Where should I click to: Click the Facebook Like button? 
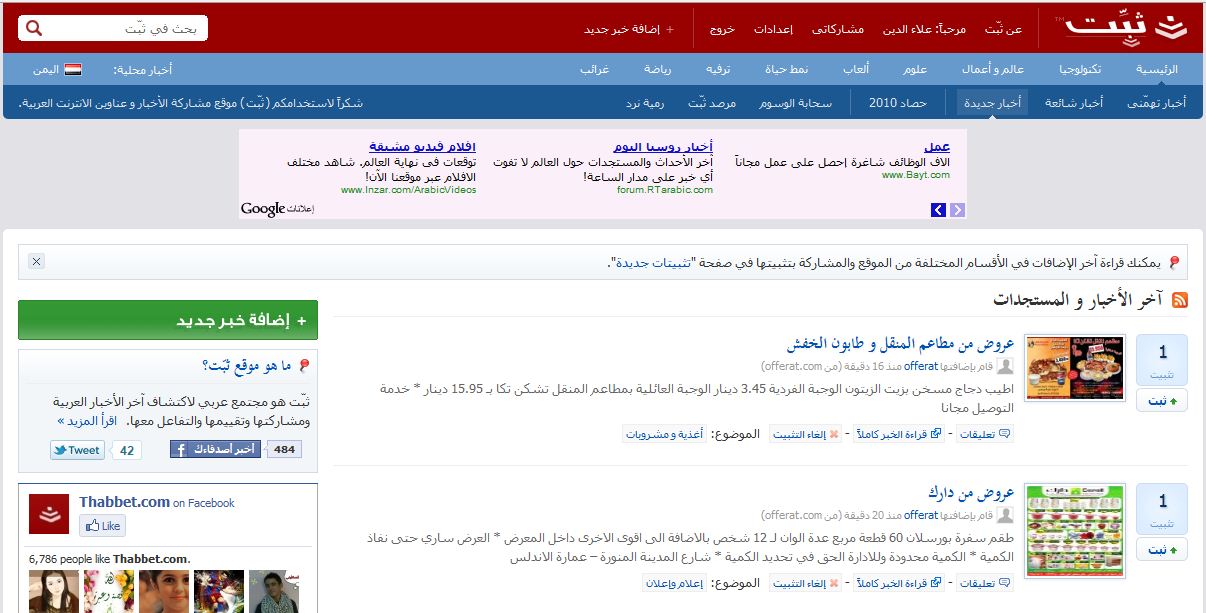coord(102,526)
